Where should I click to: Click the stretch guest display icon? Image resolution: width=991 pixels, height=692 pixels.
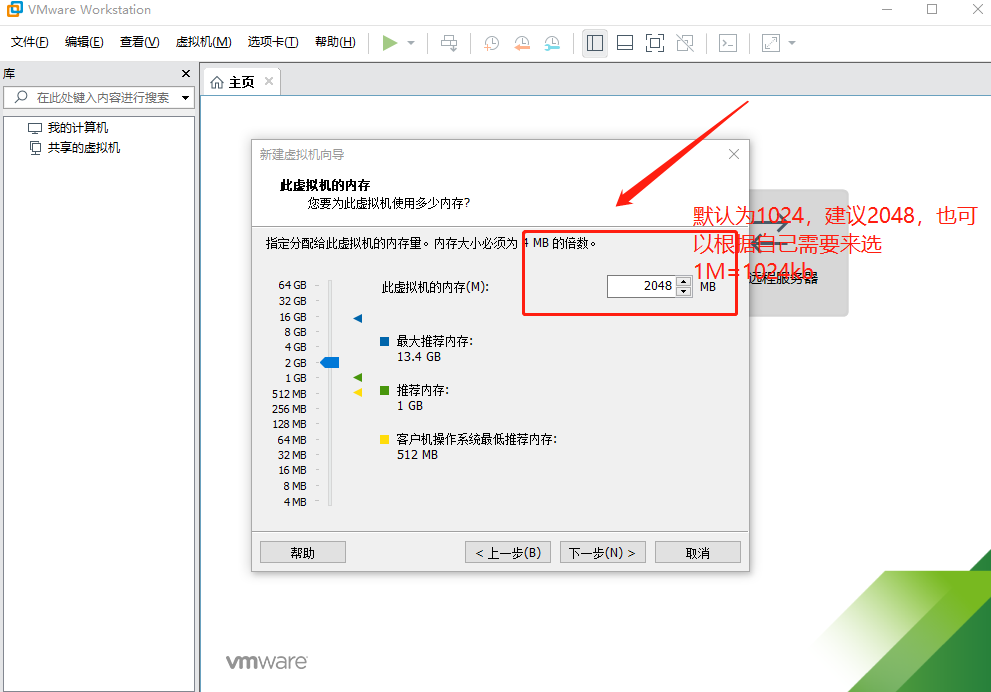click(x=771, y=43)
